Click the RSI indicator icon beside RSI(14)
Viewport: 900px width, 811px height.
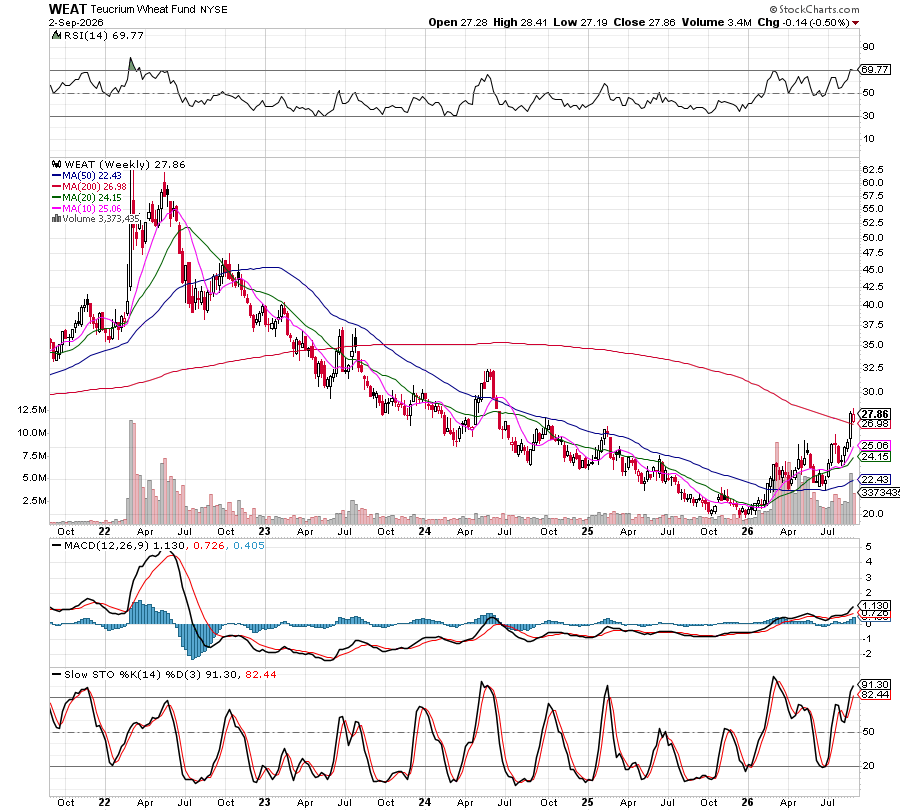[x=56, y=36]
